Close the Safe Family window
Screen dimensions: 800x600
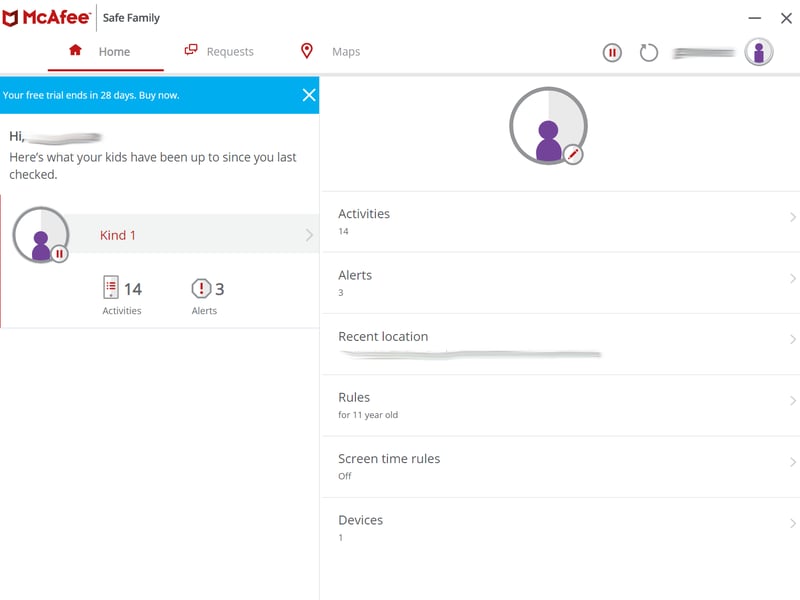point(786,18)
